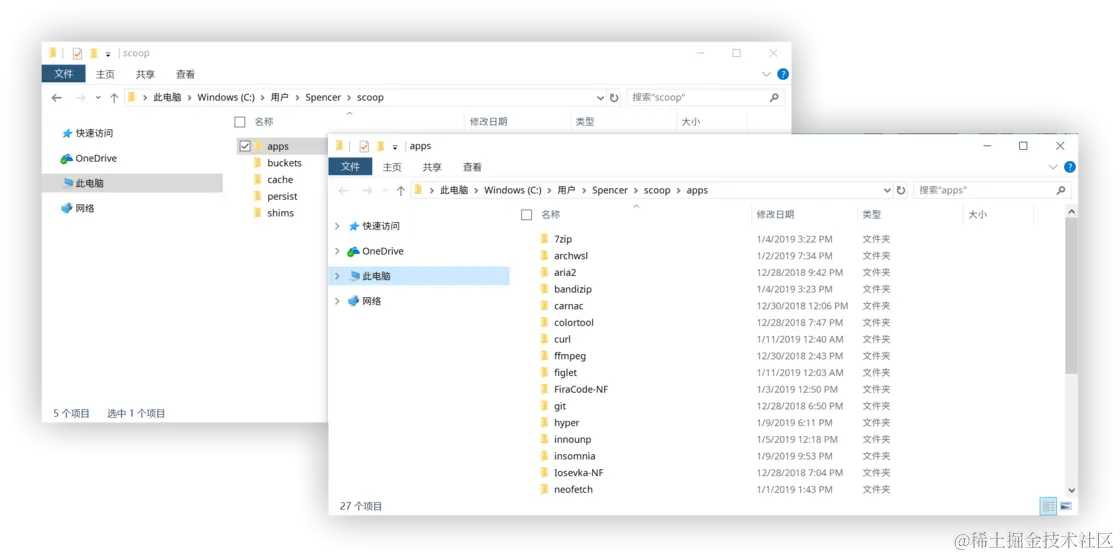Click the ffmpeg folder icon
The image size is (1120, 557).
click(x=544, y=356)
